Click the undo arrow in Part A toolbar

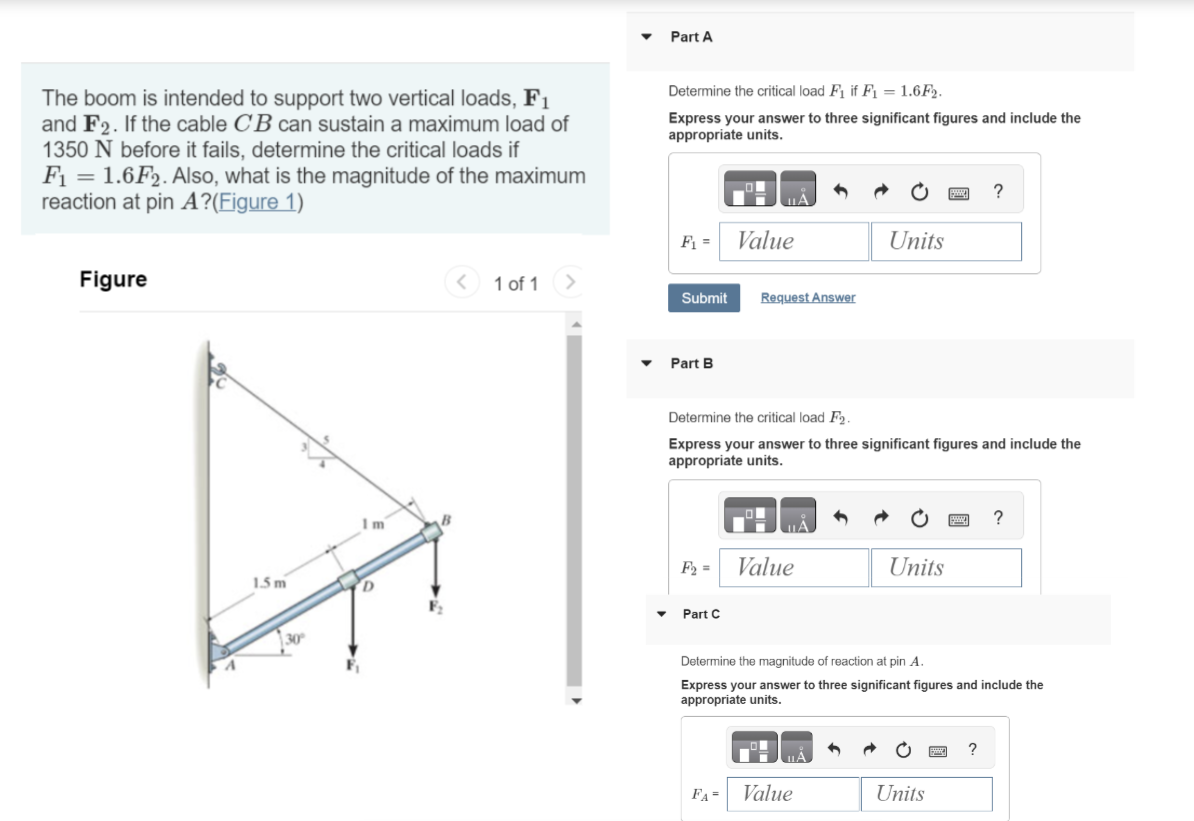point(840,189)
